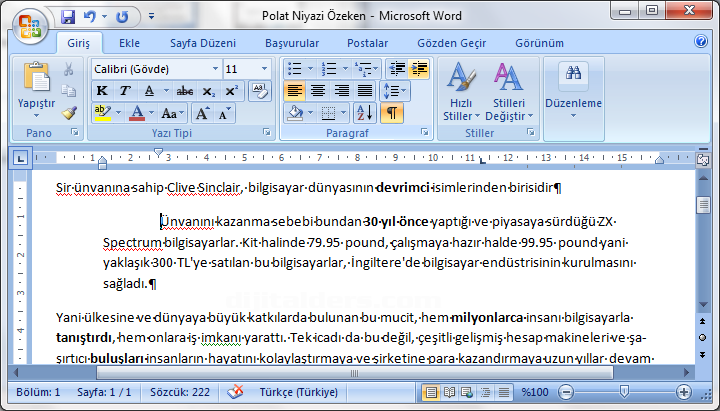Screen dimensions: 720x411
Task: Open underline style dropdown arrow
Action: (166, 91)
